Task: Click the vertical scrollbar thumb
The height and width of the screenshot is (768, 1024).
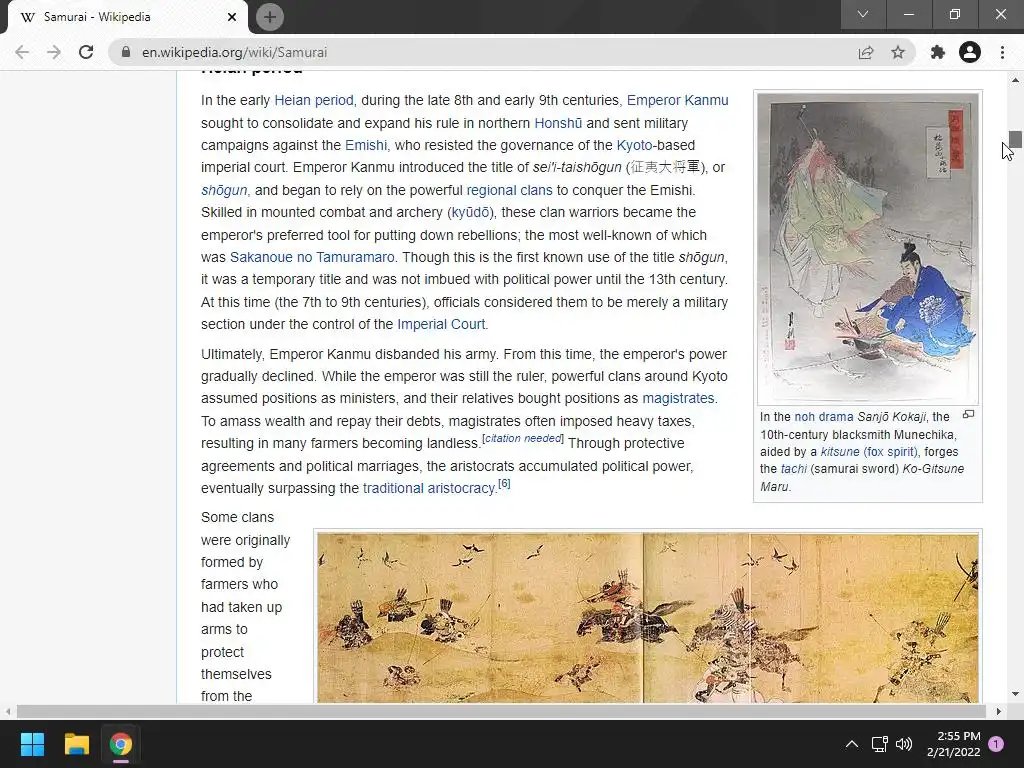Action: pyautogui.click(x=1015, y=139)
